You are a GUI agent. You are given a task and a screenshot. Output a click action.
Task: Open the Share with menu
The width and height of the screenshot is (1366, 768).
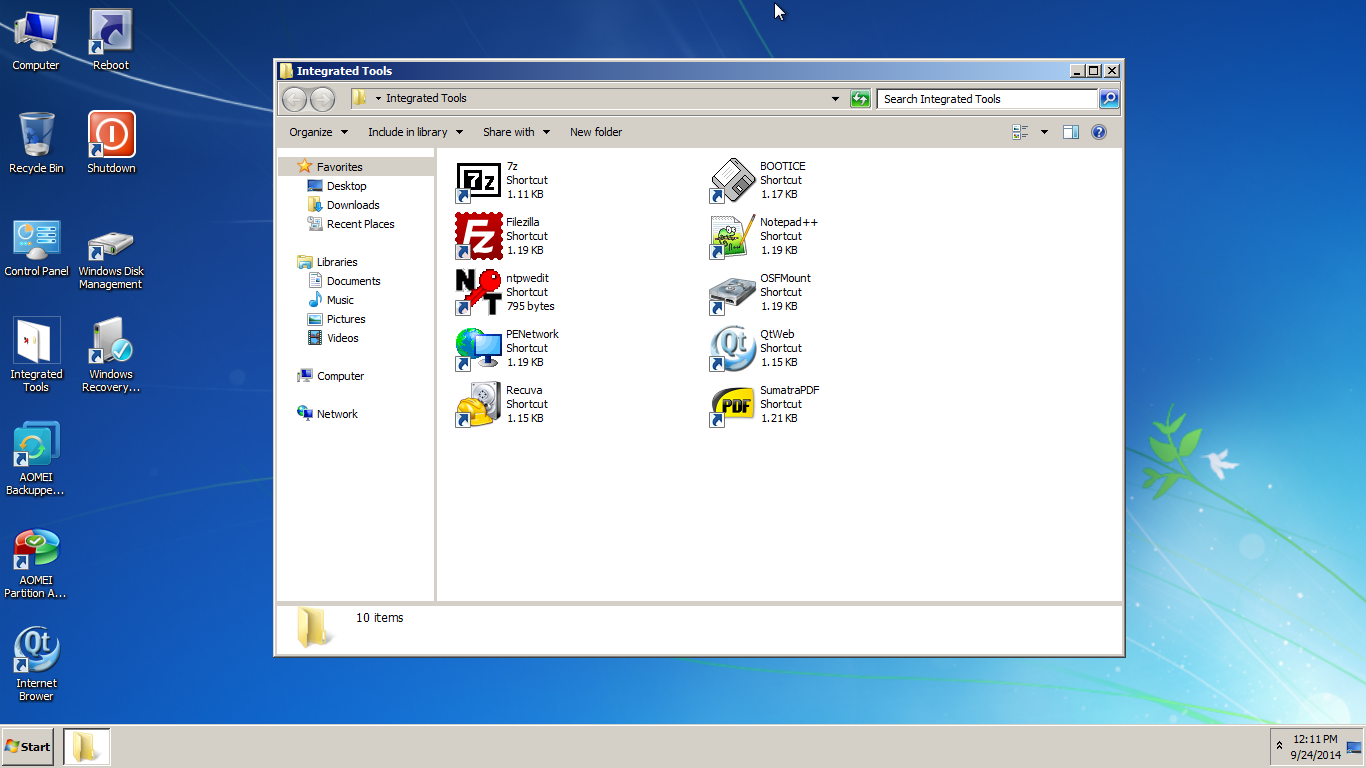[516, 132]
